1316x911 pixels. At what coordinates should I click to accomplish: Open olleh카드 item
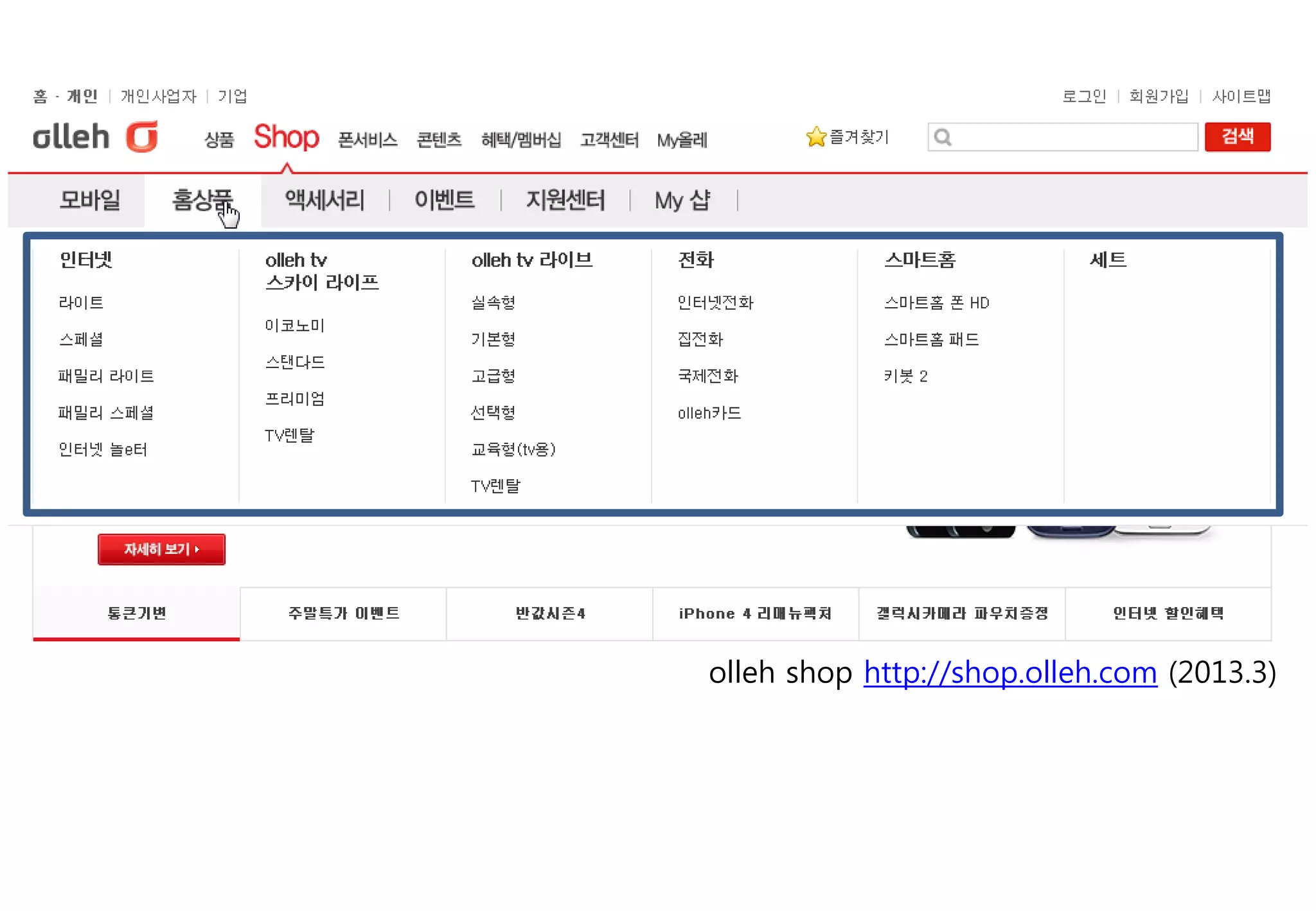[709, 413]
